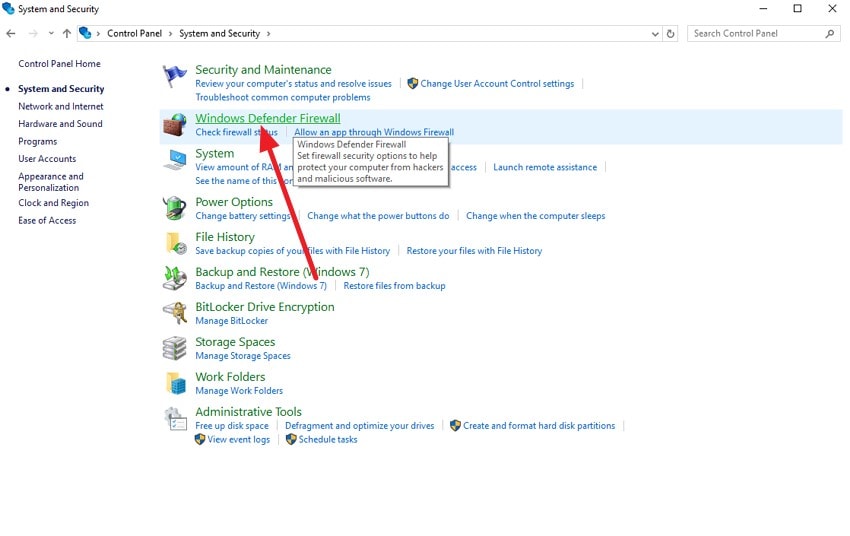Click Troubleshoot common computer problems
Viewport: 850px width, 536px height.
pyautogui.click(x=283, y=98)
